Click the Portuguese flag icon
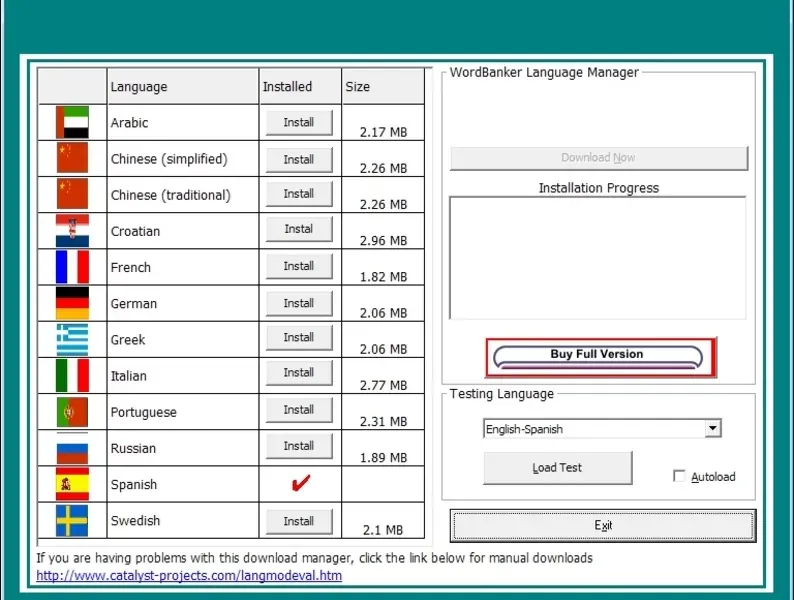 click(x=72, y=412)
